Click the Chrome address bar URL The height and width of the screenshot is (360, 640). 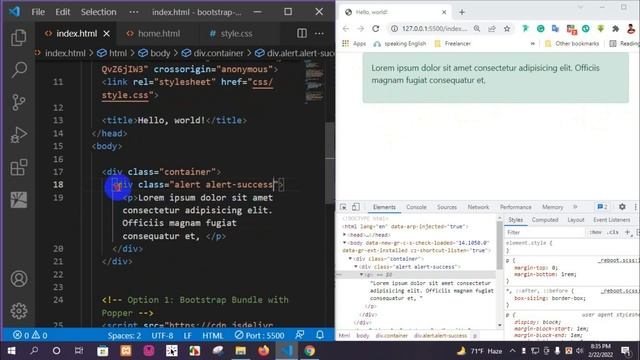pyautogui.click(x=434, y=29)
